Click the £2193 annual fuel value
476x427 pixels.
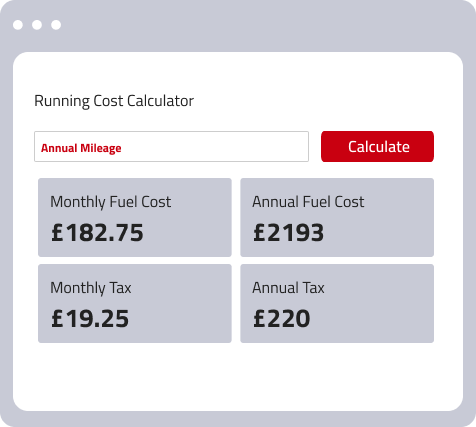coord(288,232)
